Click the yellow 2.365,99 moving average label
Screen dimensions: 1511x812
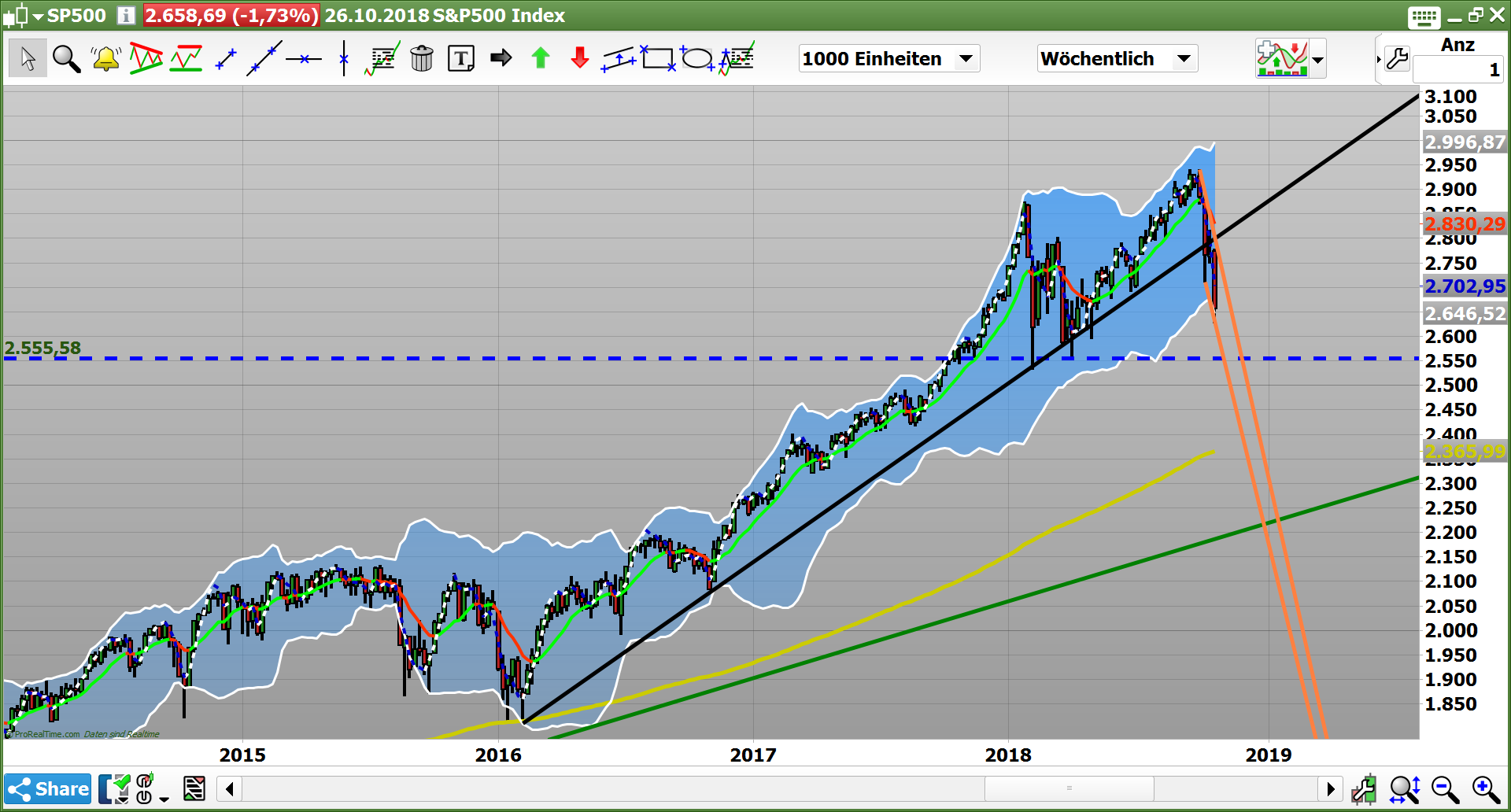(x=1465, y=452)
